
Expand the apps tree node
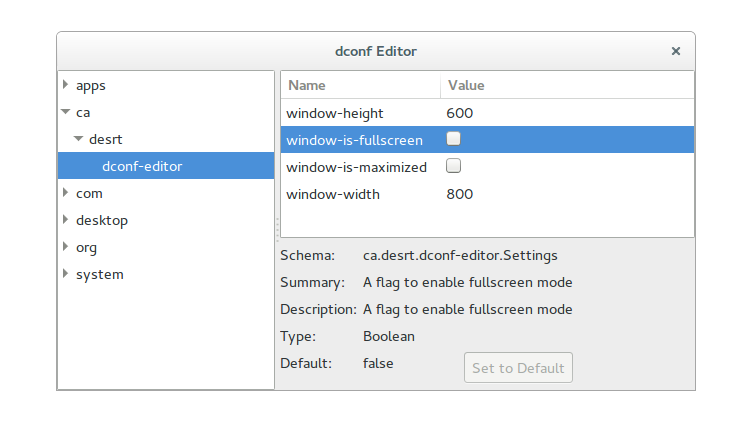tap(66, 85)
